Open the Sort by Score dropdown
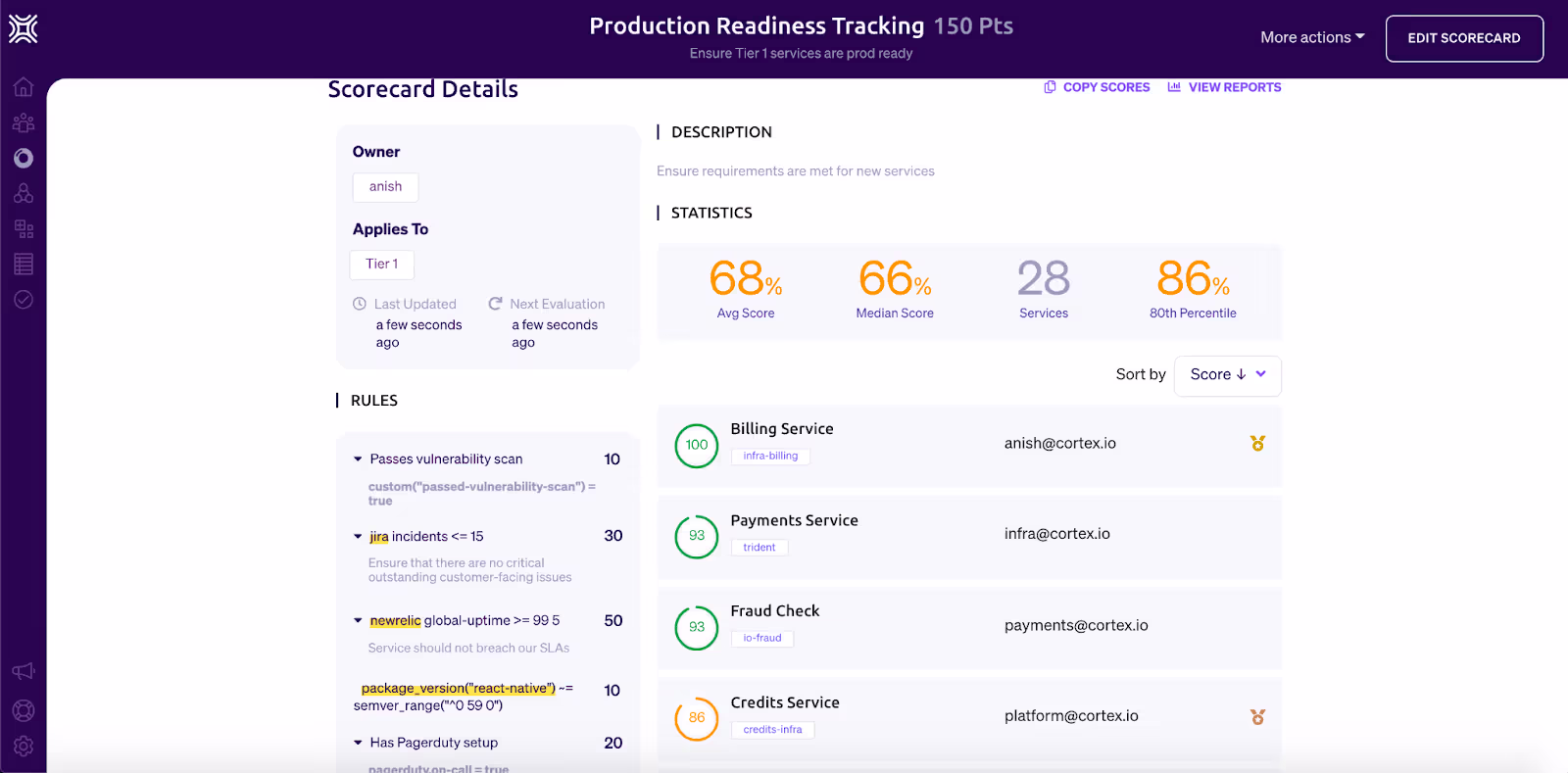This screenshot has width=1568, height=773. (1227, 375)
